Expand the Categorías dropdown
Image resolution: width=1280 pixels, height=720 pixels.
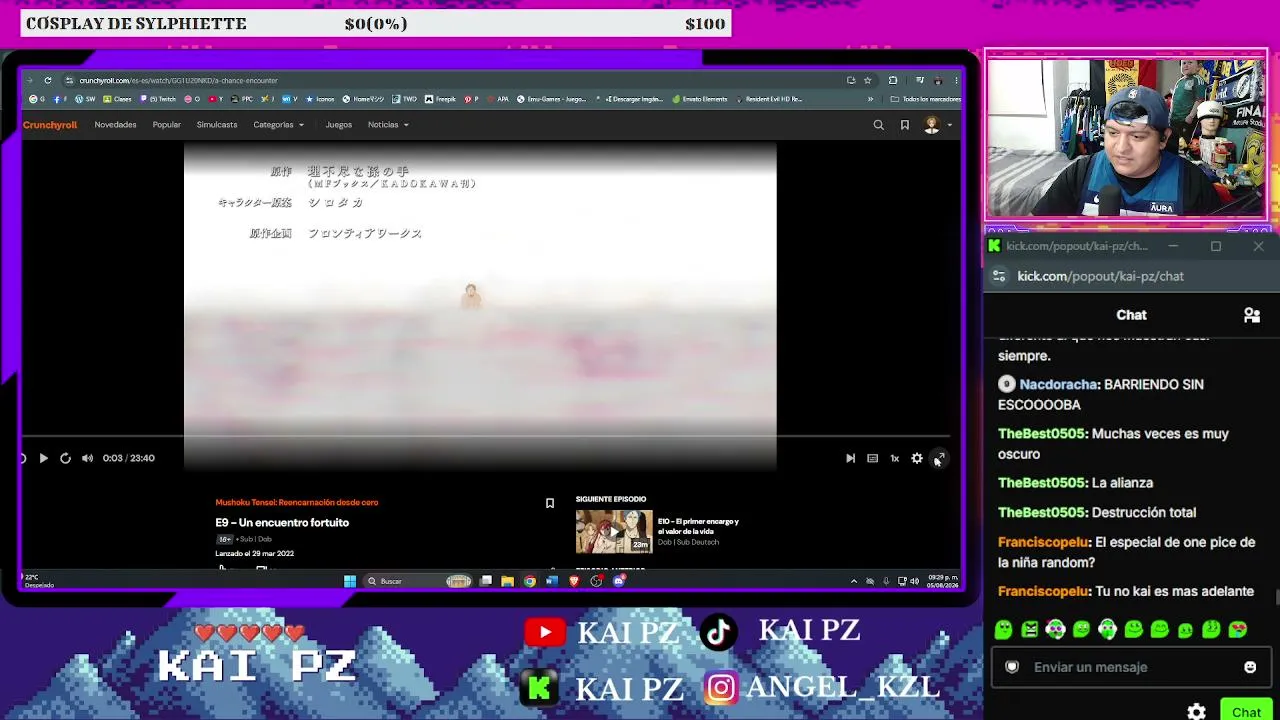point(278,125)
